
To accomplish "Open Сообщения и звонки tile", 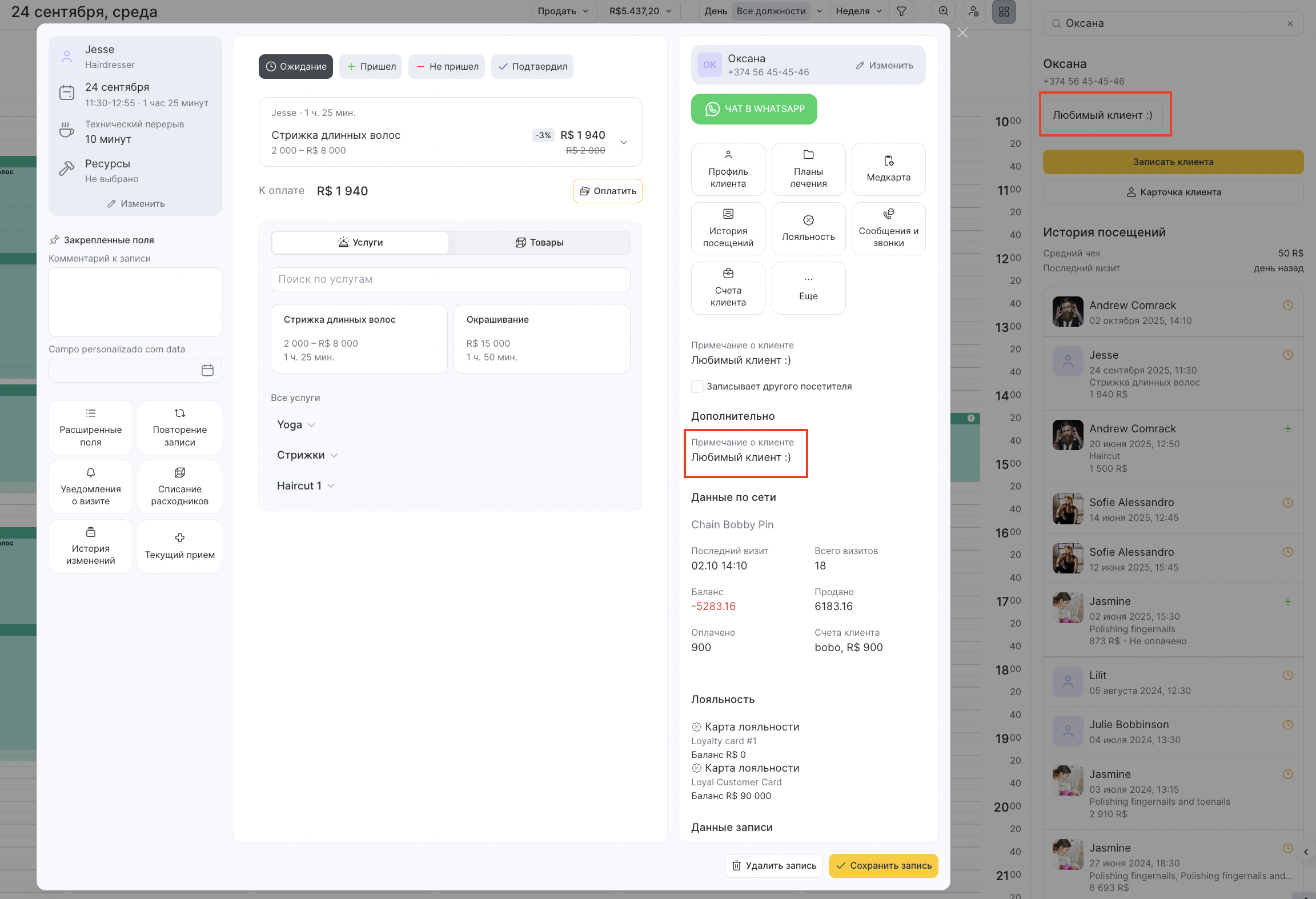I will [888, 229].
